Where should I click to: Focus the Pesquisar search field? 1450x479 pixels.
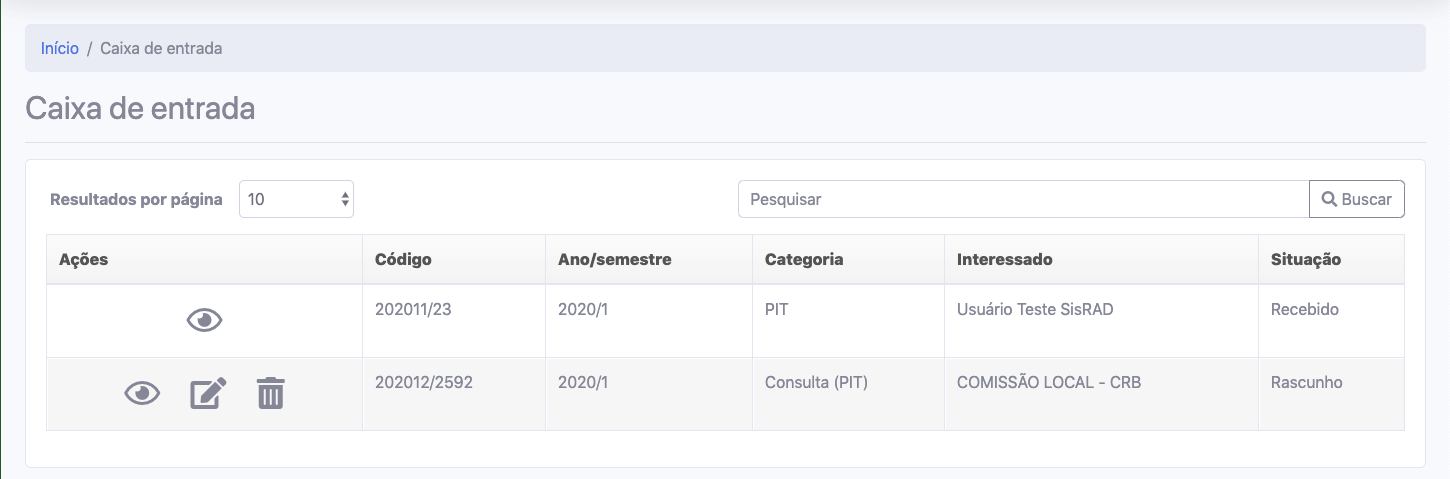point(1023,199)
